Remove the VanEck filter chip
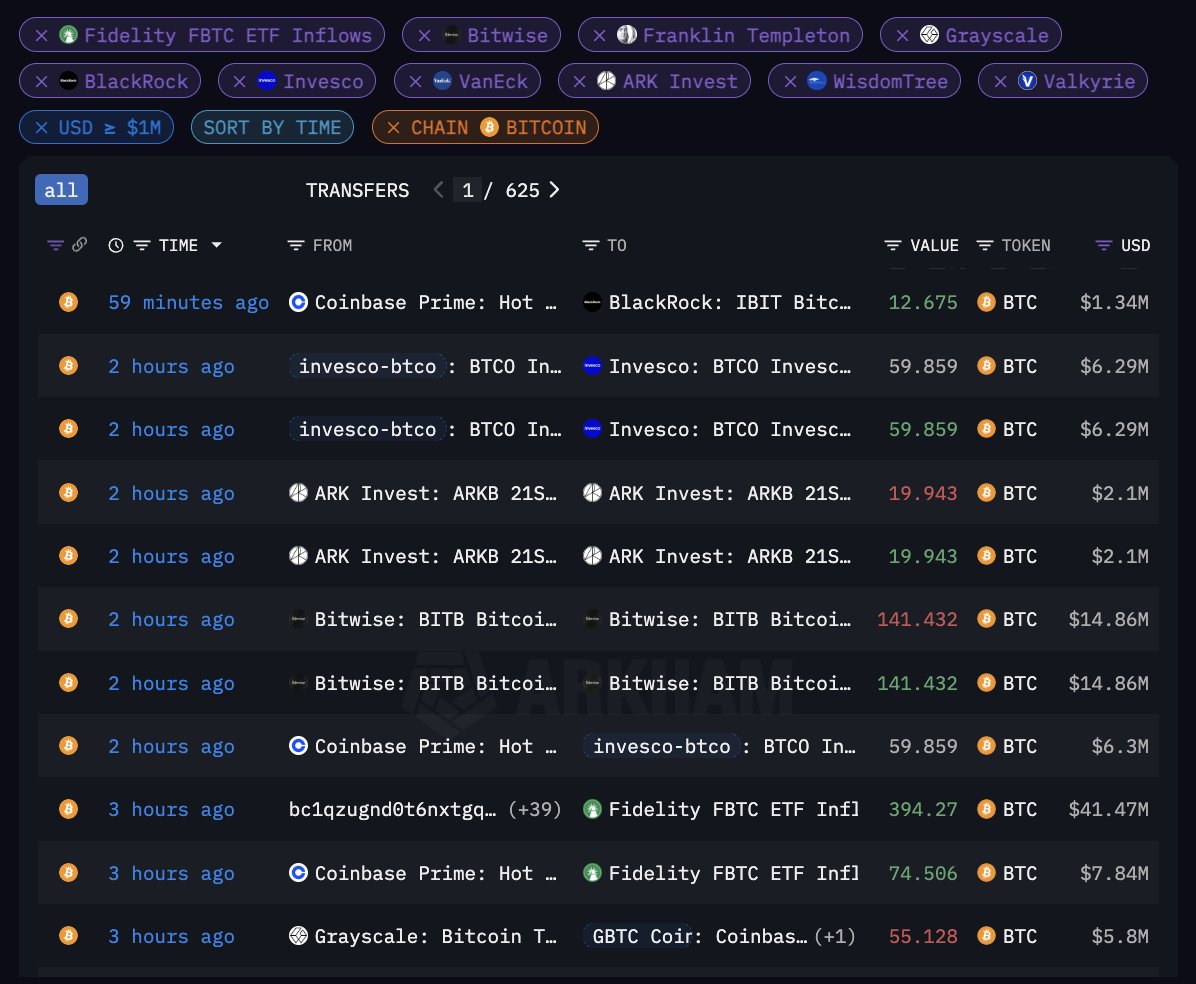 [x=416, y=82]
